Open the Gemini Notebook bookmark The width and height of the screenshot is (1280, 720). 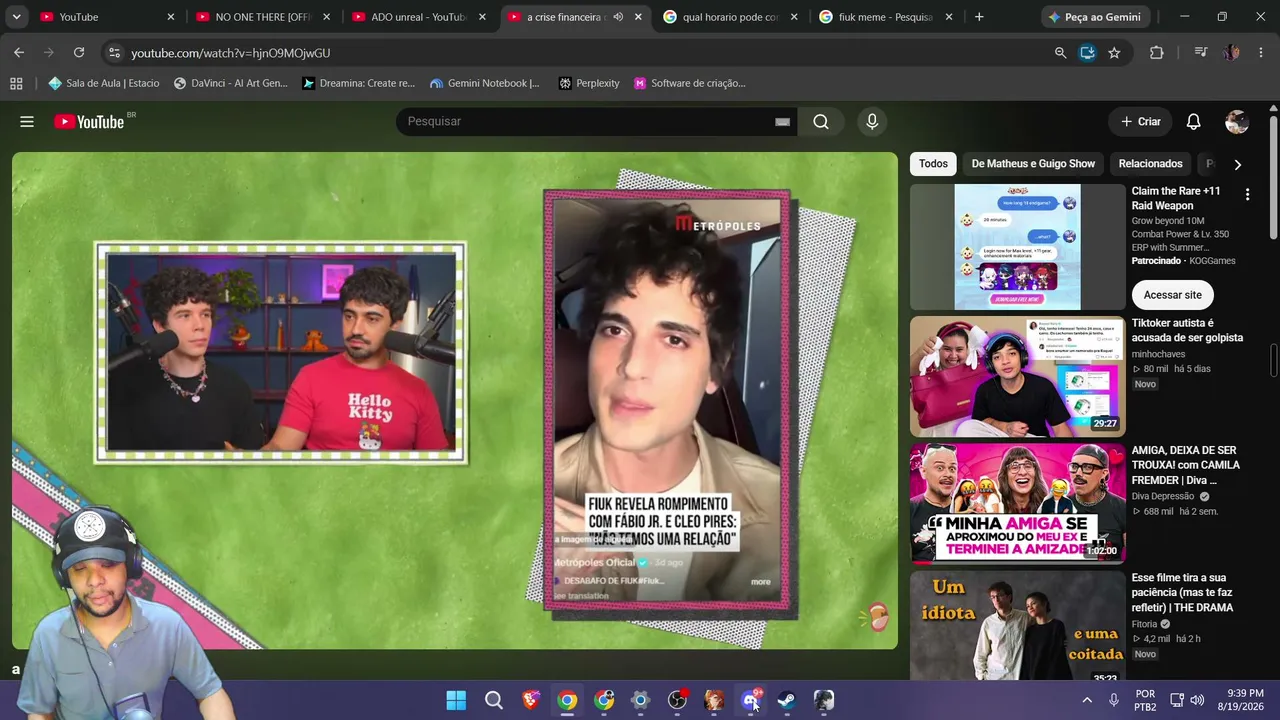484,83
